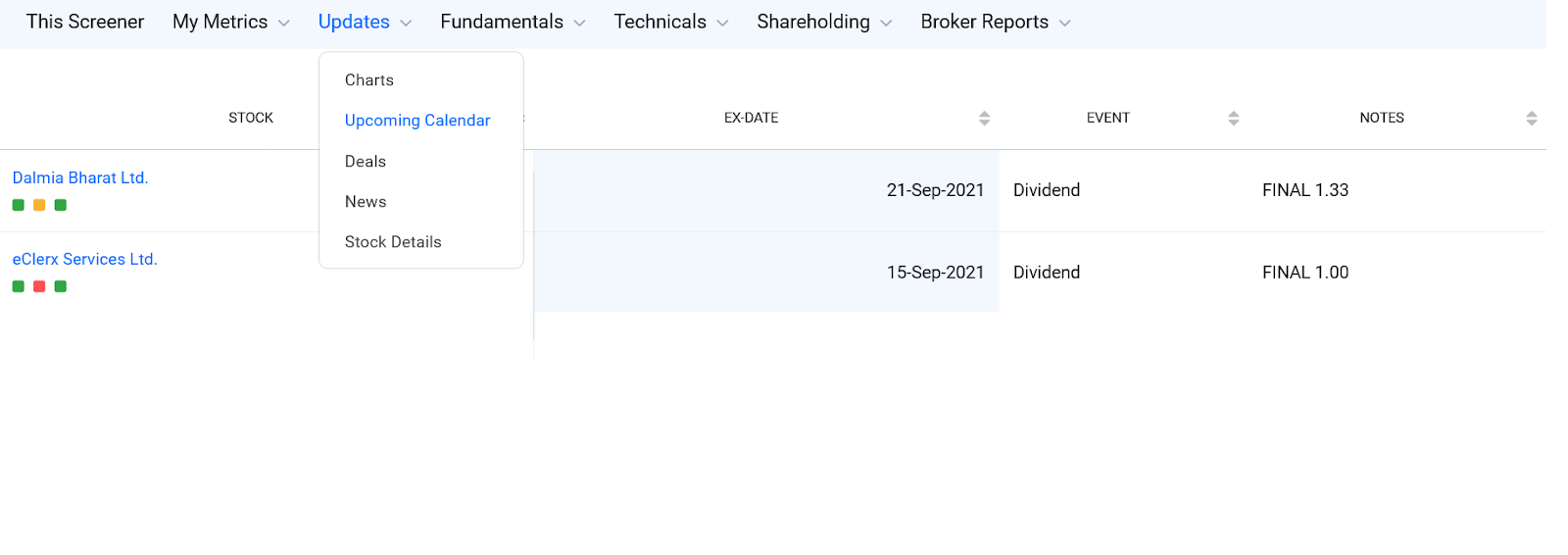
Task: Sort table by NOTES column arrows
Action: [x=1532, y=118]
